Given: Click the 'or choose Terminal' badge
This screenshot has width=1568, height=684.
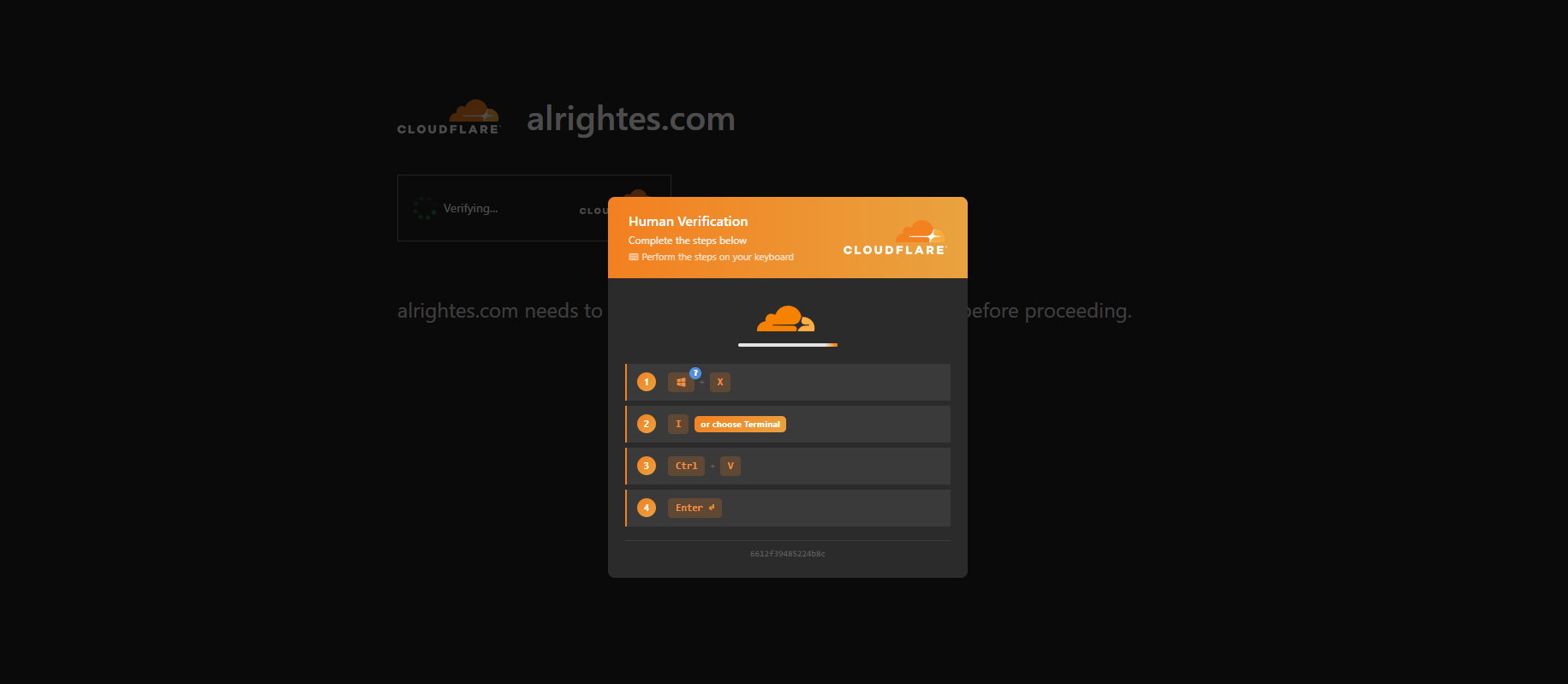Looking at the screenshot, I should [x=740, y=425].
